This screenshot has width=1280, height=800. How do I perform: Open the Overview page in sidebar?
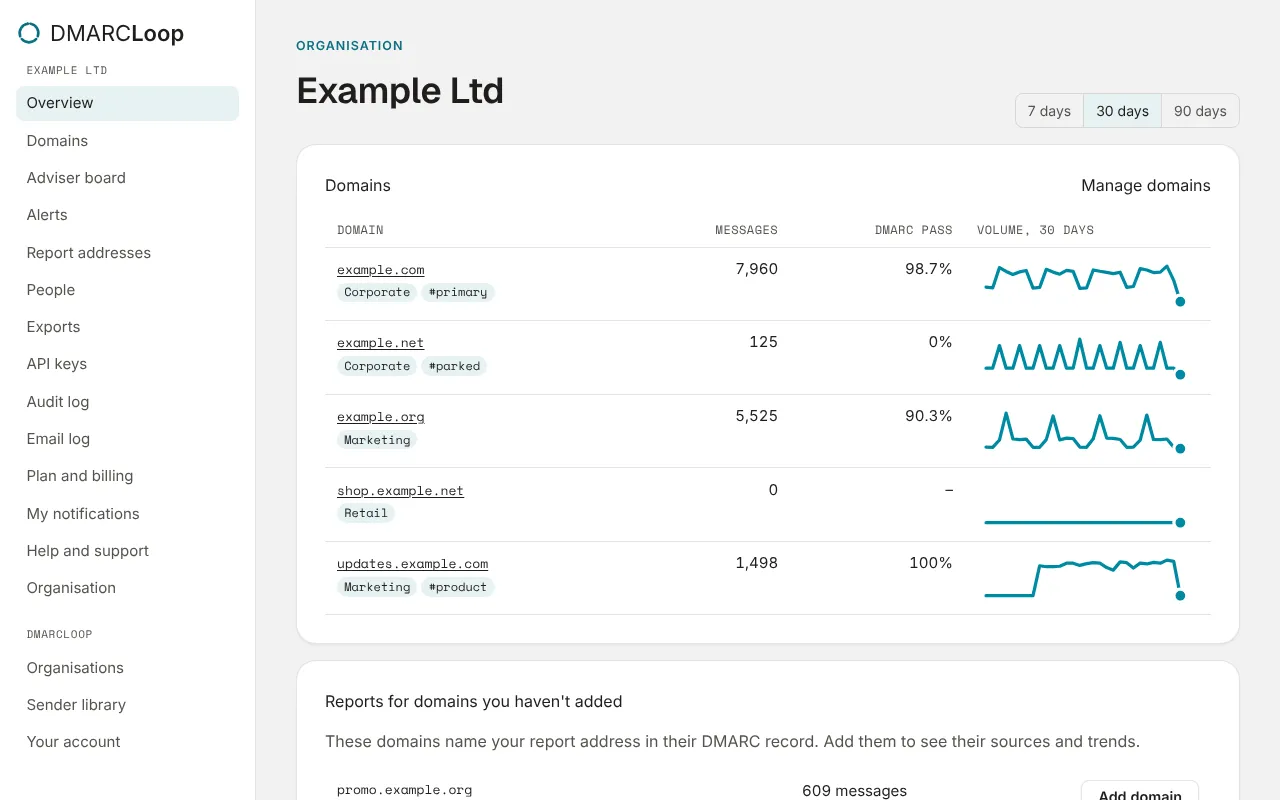(x=127, y=103)
